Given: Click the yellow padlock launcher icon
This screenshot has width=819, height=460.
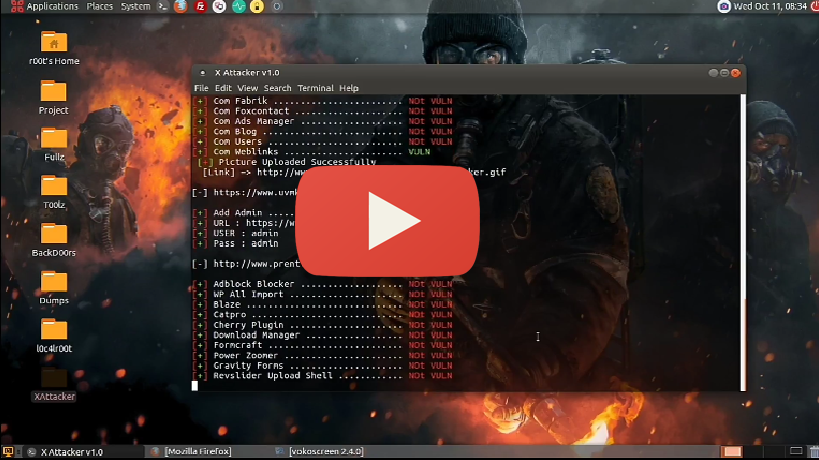Looking at the screenshot, I should pos(257,6).
